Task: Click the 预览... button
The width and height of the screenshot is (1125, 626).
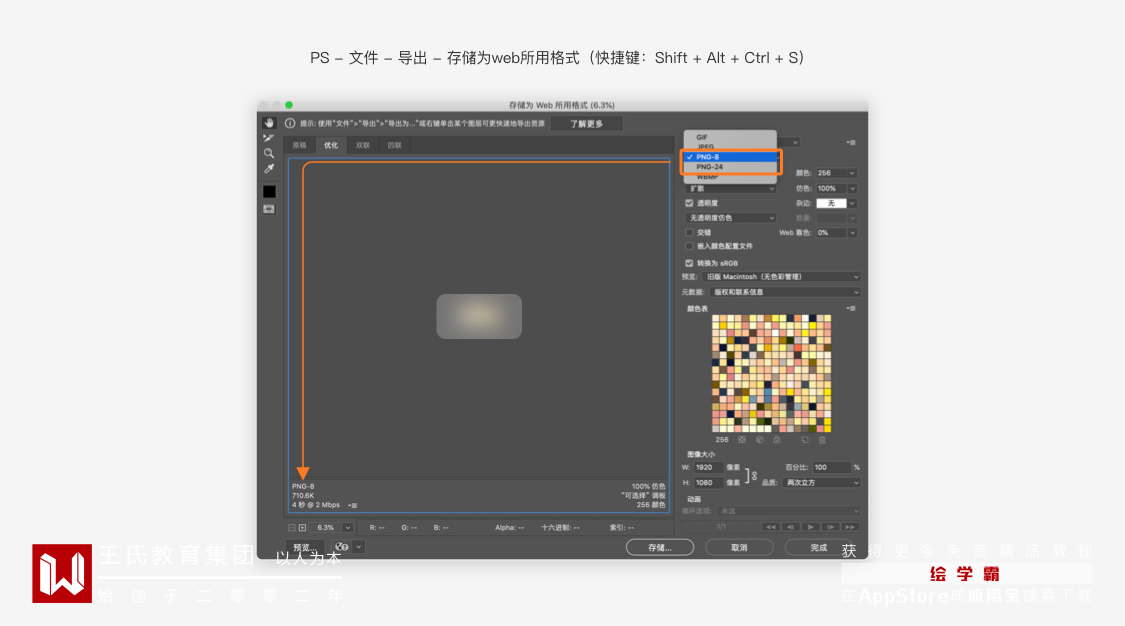Action: tap(306, 548)
